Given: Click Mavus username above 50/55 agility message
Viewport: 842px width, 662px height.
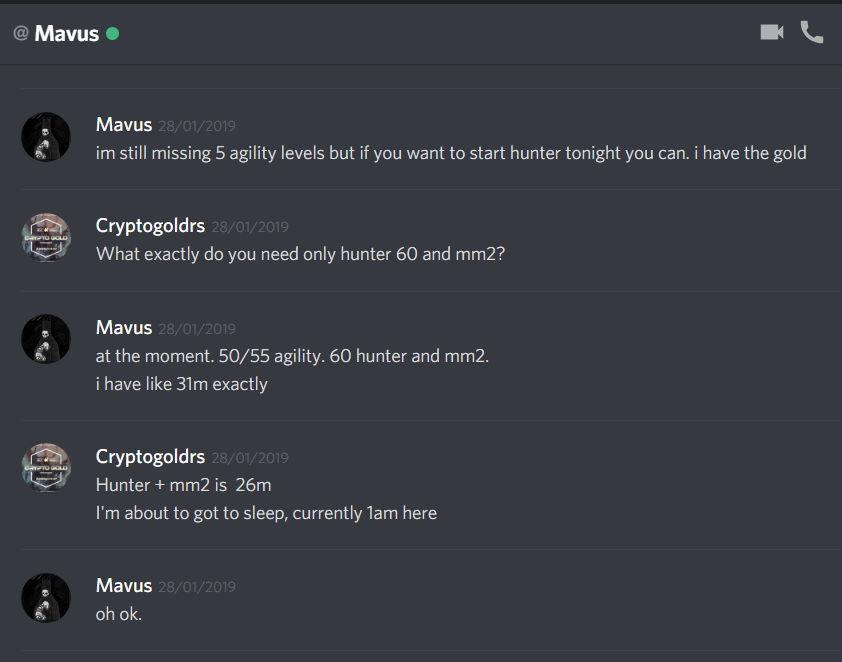Looking at the screenshot, I should click(124, 327).
